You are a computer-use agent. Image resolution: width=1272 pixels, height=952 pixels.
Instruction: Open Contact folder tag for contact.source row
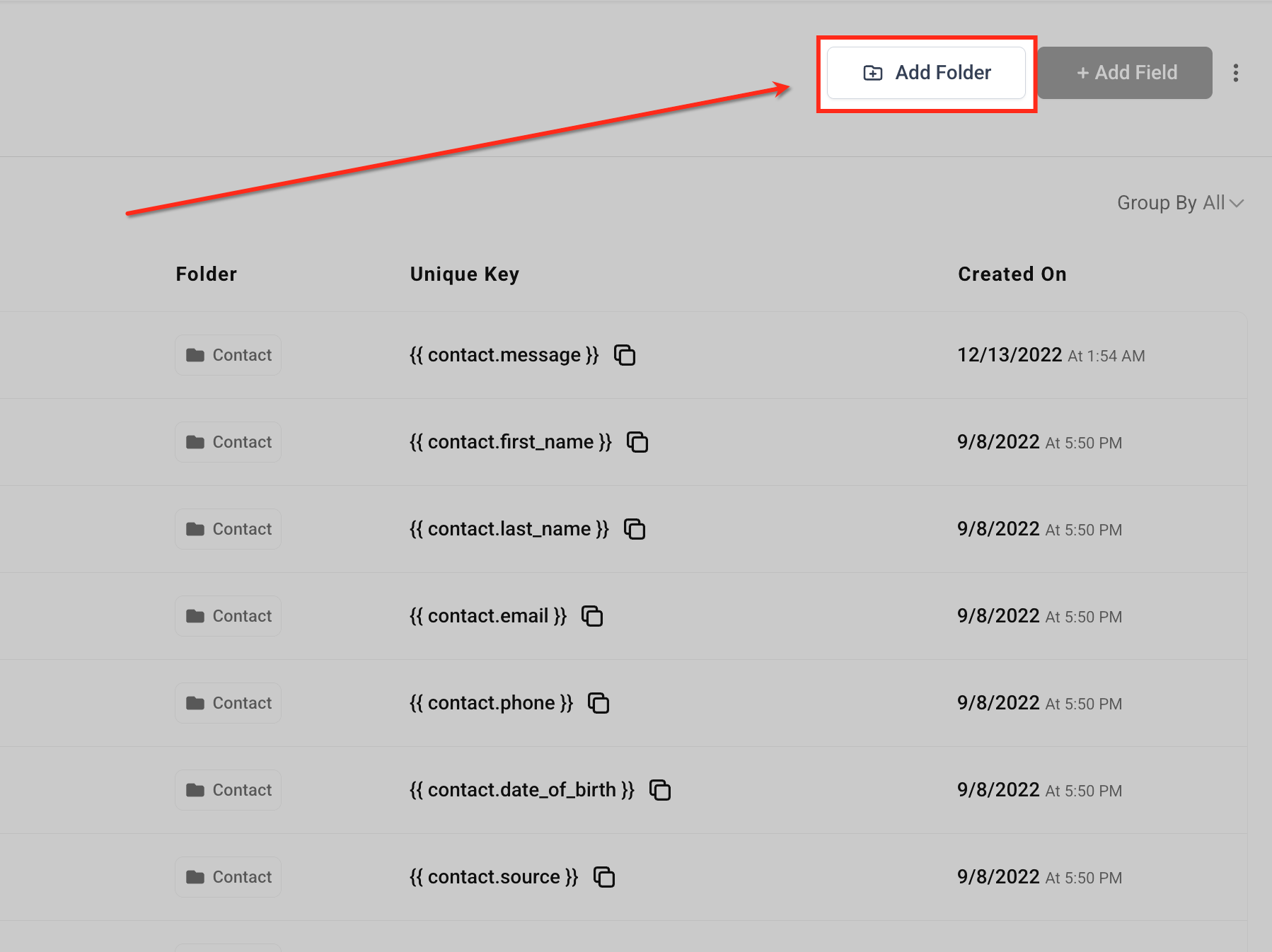pyautogui.click(x=228, y=877)
